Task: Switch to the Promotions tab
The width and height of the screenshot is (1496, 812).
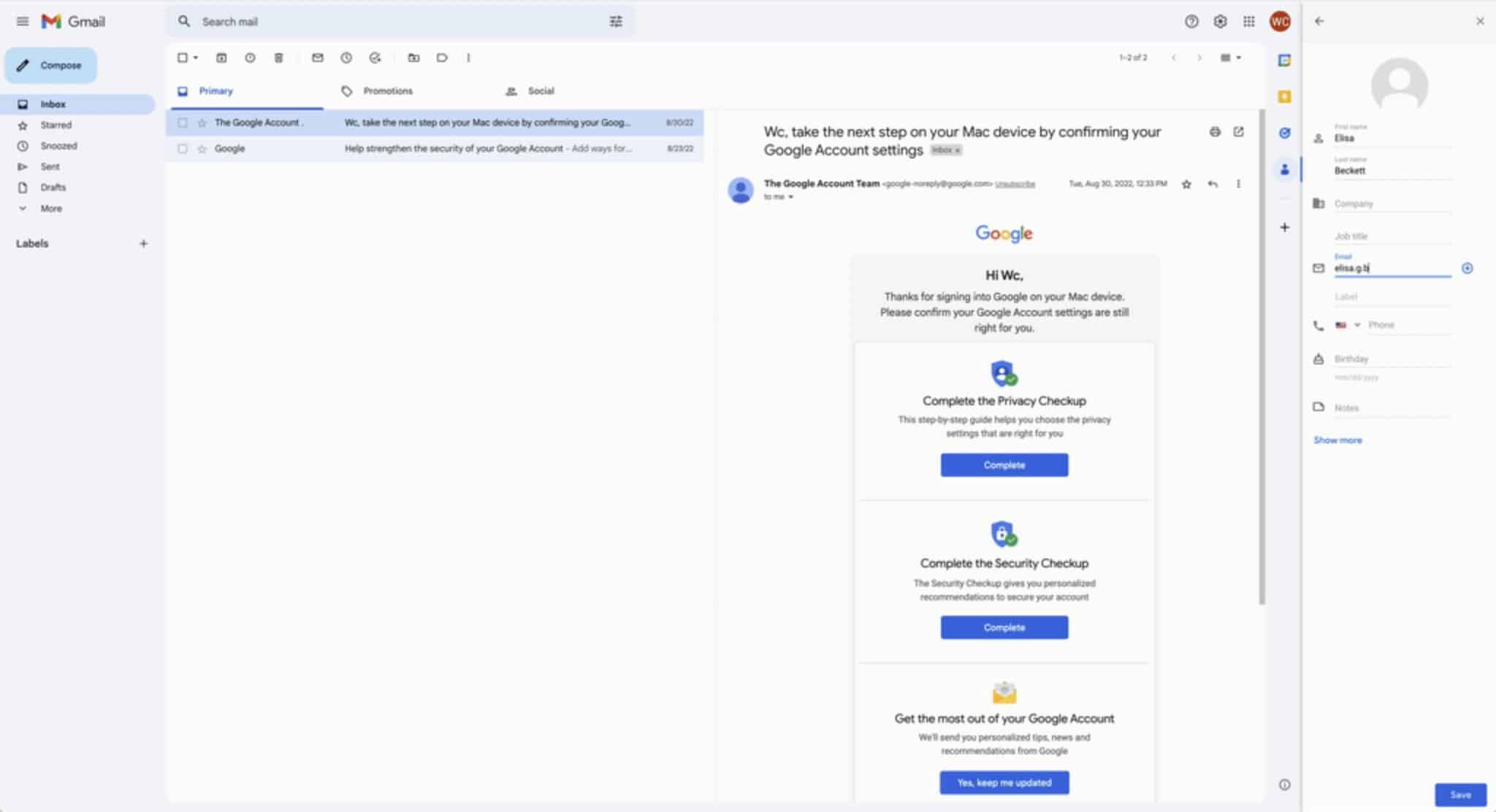Action: pos(387,91)
